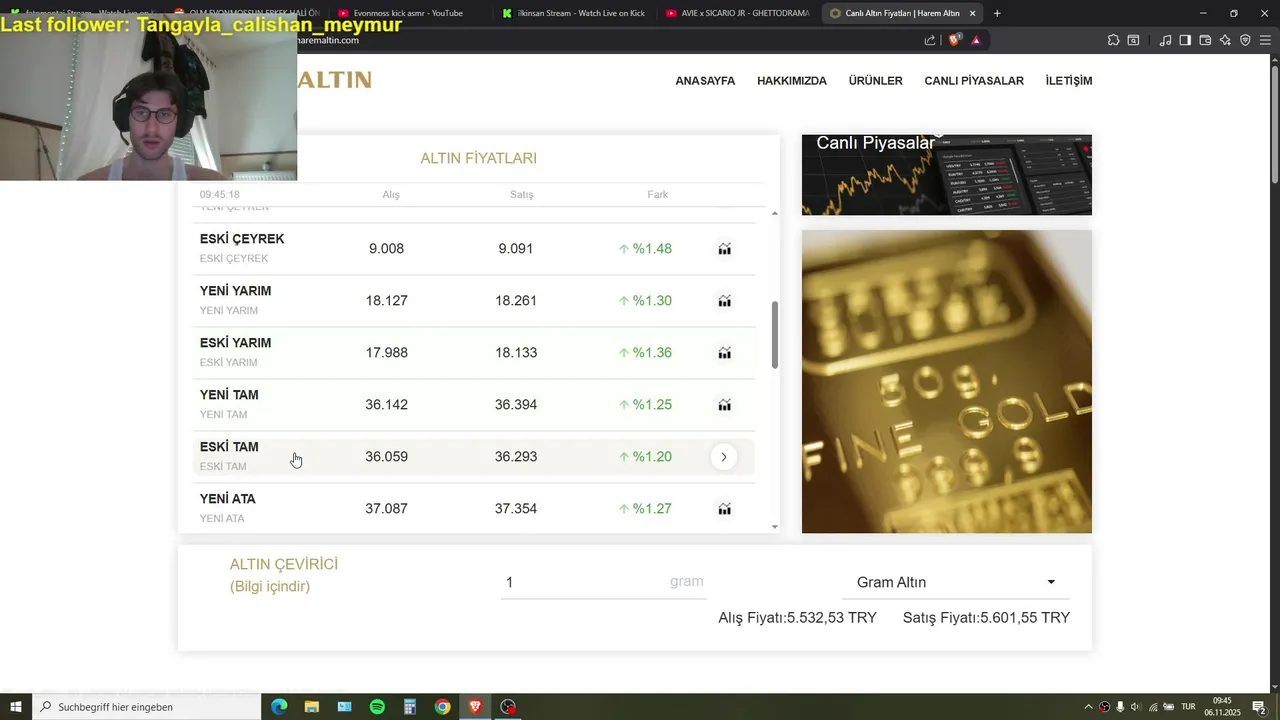
Task: Open Brave Leo AI sparkle icon
Action: 1225,40
